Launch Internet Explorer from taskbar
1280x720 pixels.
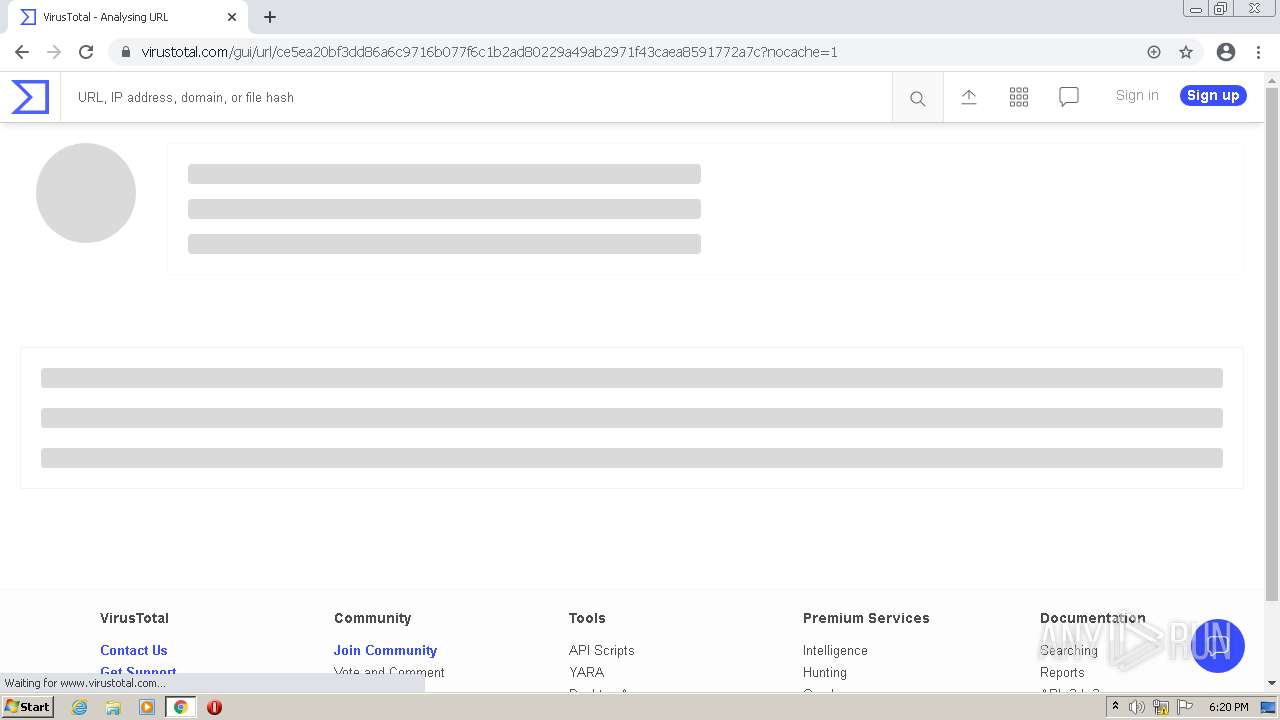80,707
